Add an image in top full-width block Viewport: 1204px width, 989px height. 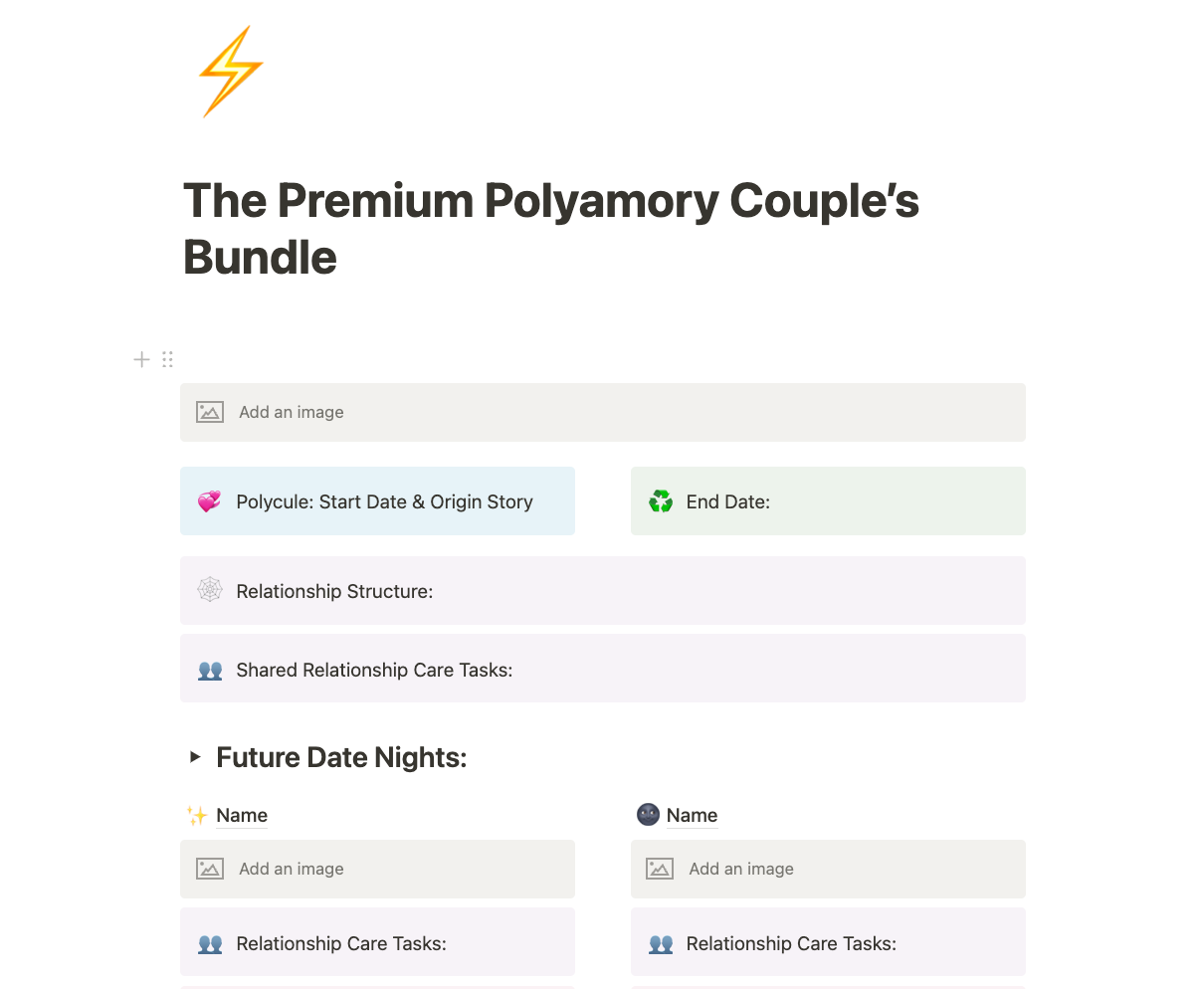pos(603,412)
